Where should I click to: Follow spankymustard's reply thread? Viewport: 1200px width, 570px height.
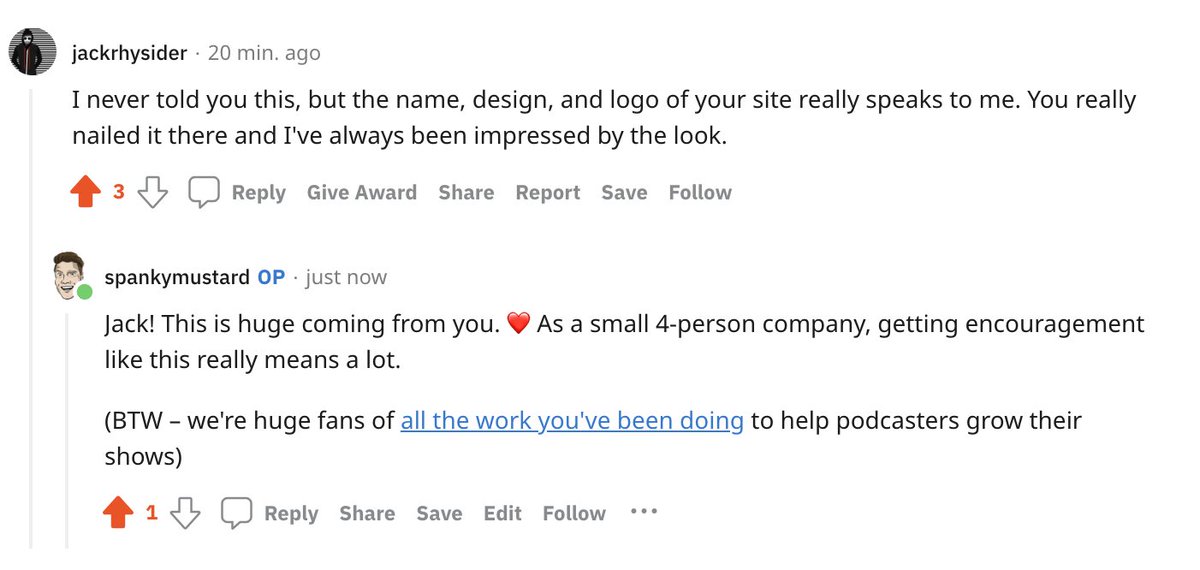point(574,513)
